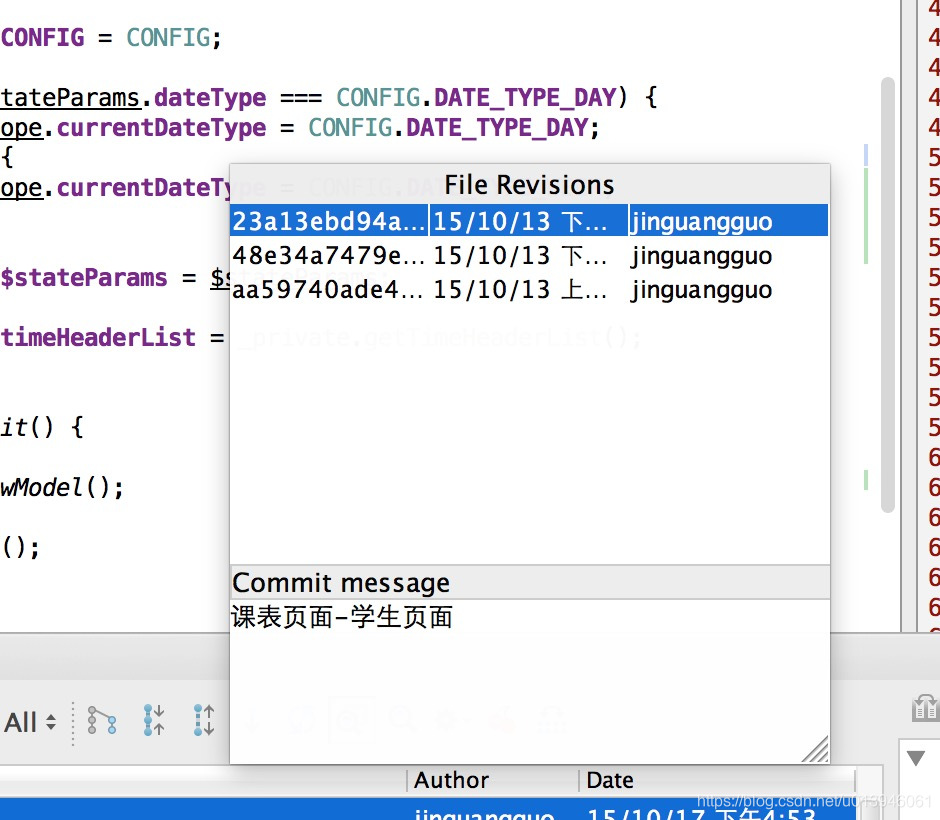Click the Date column header
The height and width of the screenshot is (820, 940).
pos(610,780)
